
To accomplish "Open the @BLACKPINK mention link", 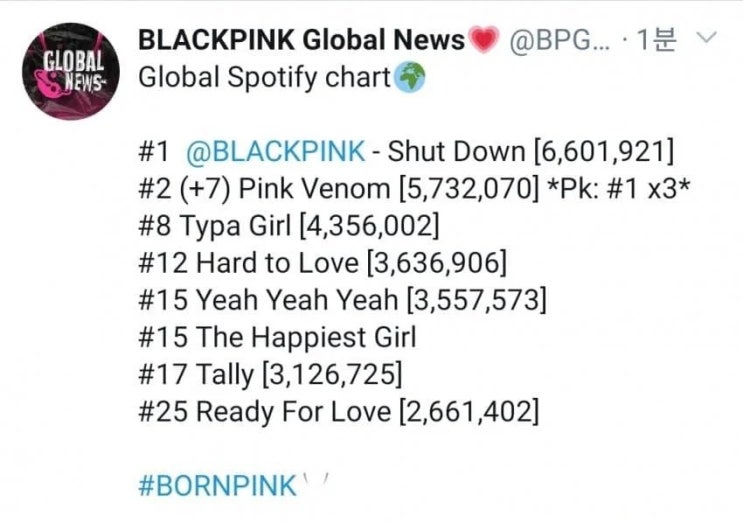I will pyautogui.click(x=276, y=152).
